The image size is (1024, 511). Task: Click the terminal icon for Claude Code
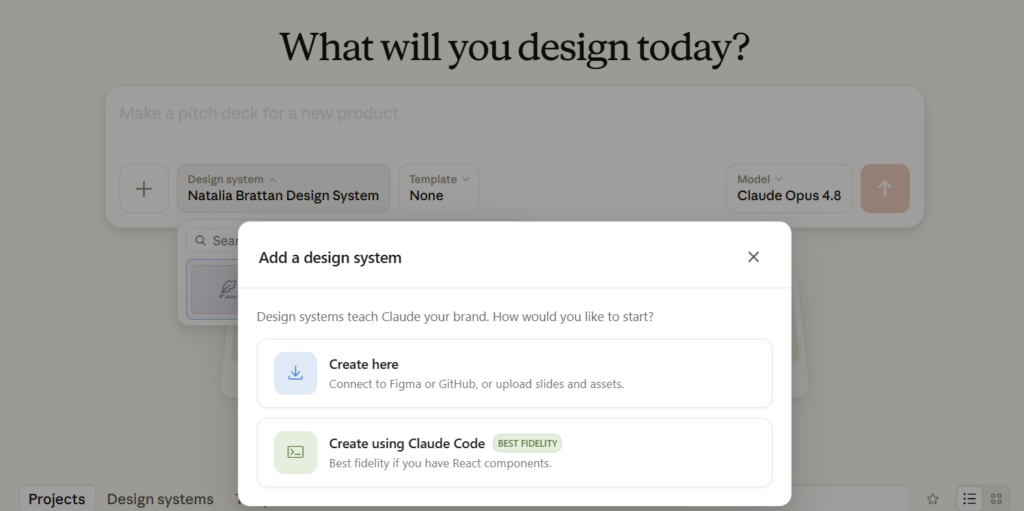click(x=295, y=452)
